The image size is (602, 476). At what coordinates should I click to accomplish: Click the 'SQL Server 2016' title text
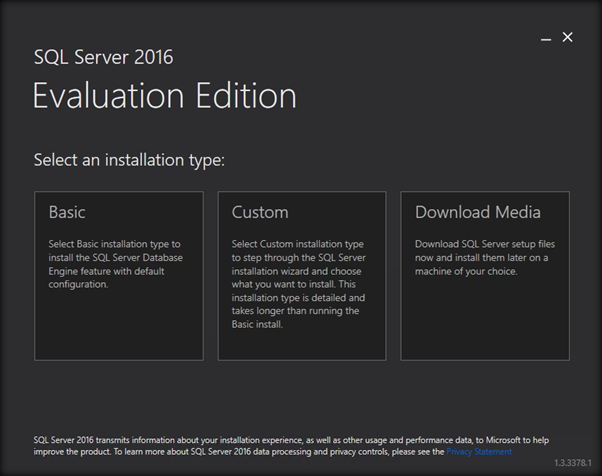104,57
